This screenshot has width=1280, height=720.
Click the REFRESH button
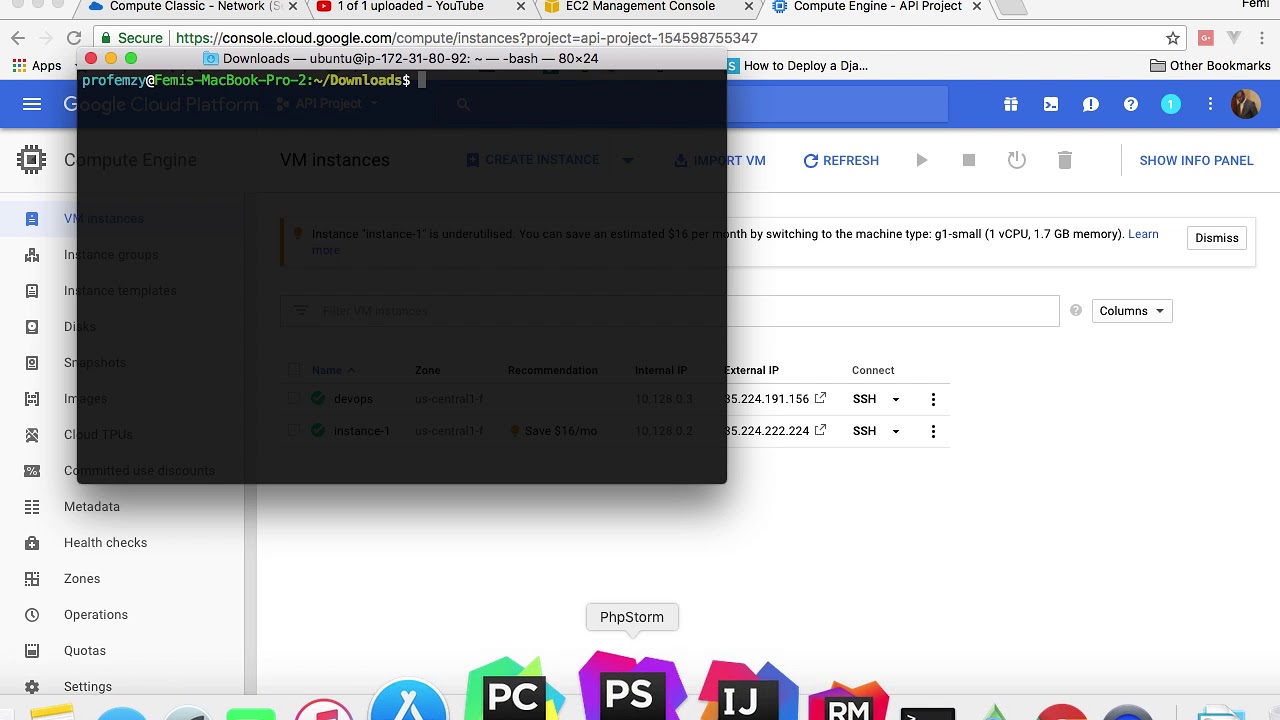pyautogui.click(x=841, y=160)
